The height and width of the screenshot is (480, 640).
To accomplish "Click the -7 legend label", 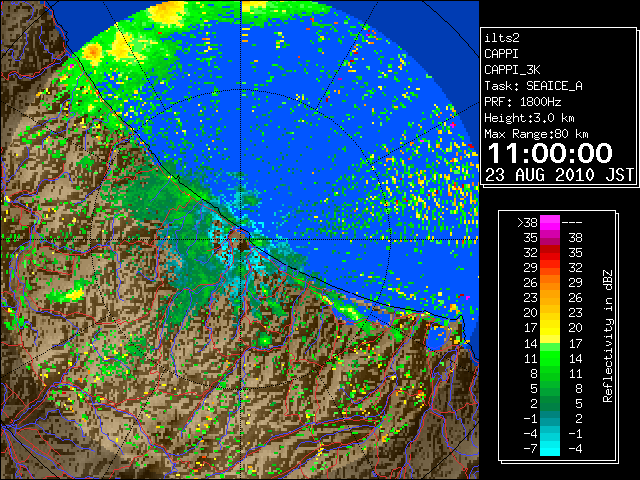I will click(530, 449).
